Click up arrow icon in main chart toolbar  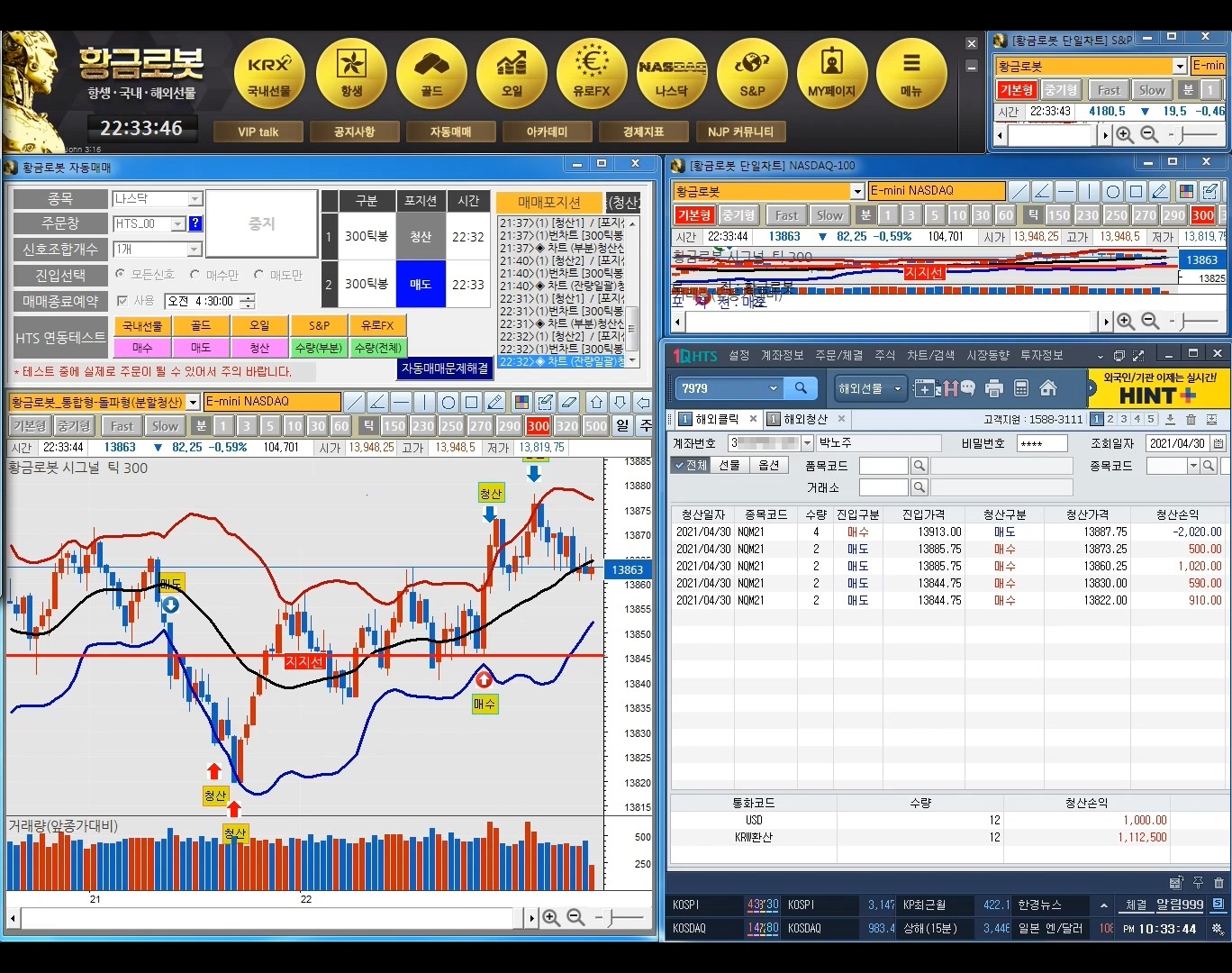click(596, 402)
